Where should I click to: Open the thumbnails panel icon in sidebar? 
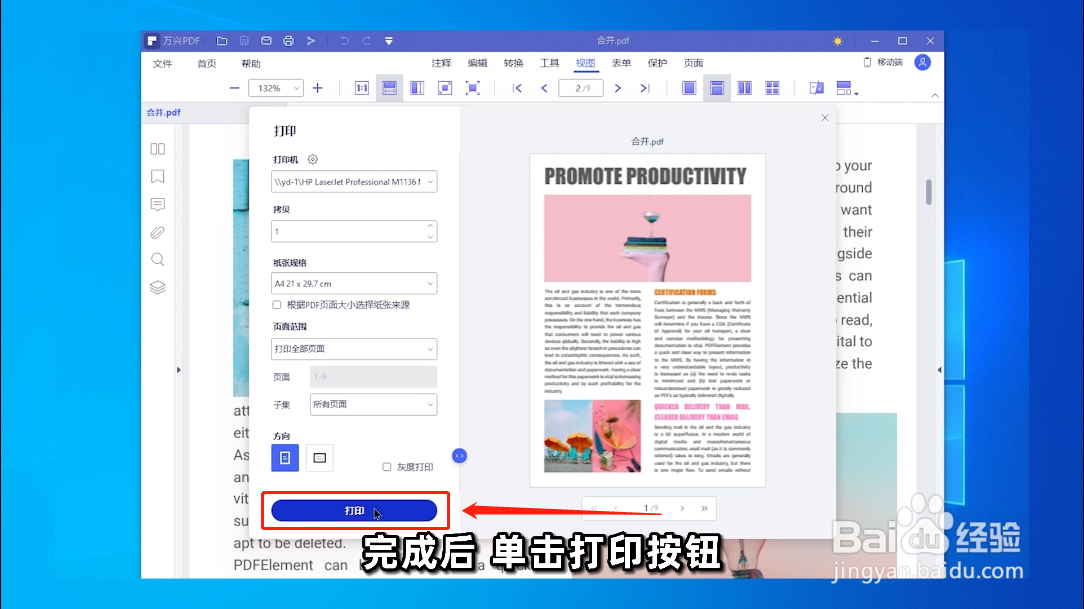[x=158, y=149]
